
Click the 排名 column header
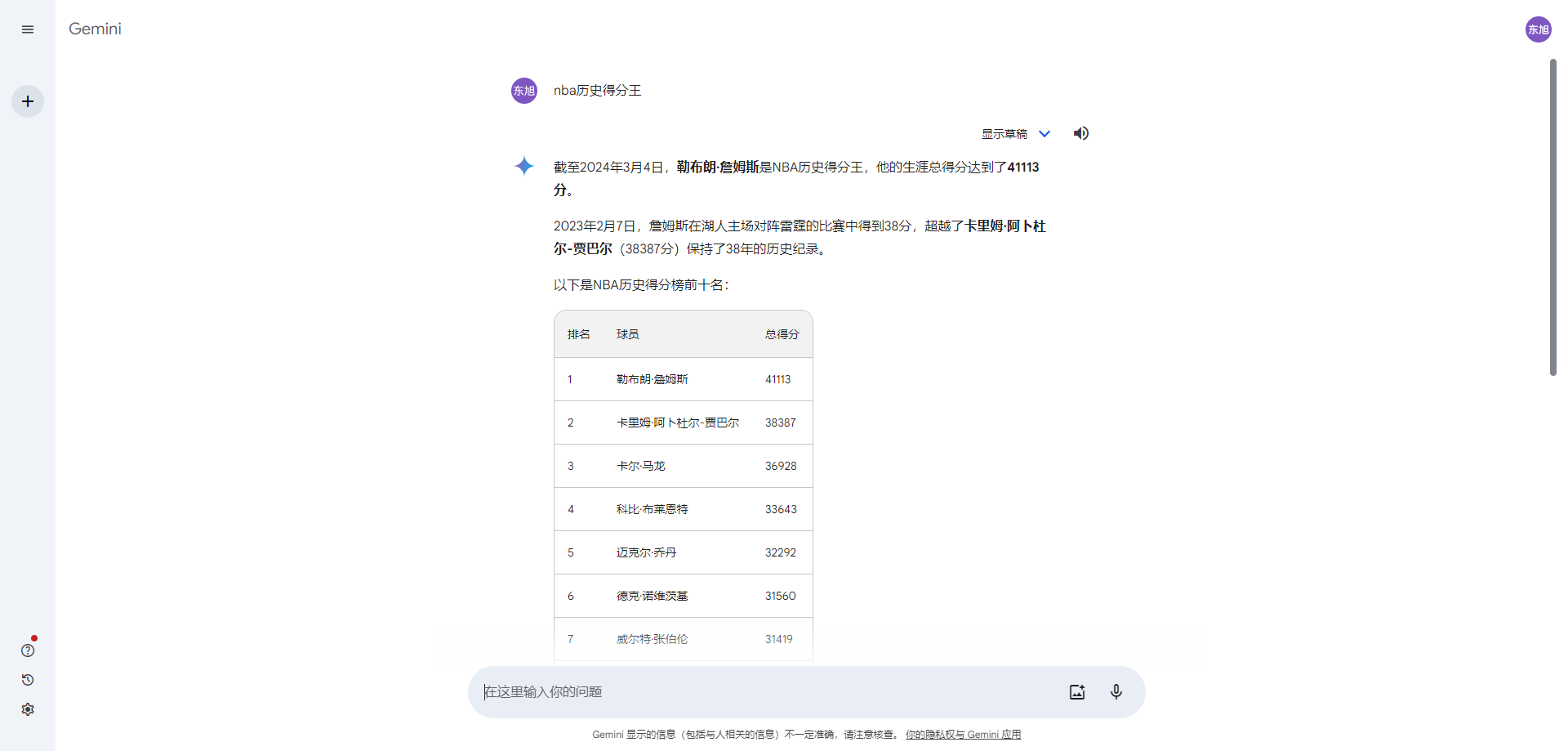579,334
